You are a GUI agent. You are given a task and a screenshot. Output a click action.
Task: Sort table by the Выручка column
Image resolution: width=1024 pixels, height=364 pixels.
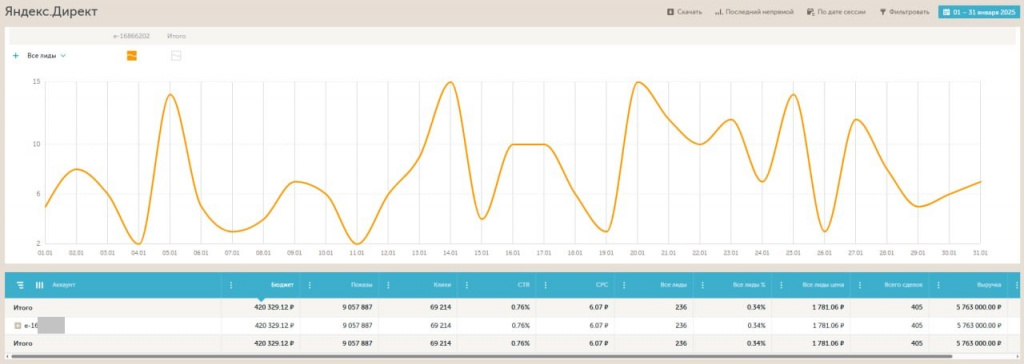(x=989, y=285)
